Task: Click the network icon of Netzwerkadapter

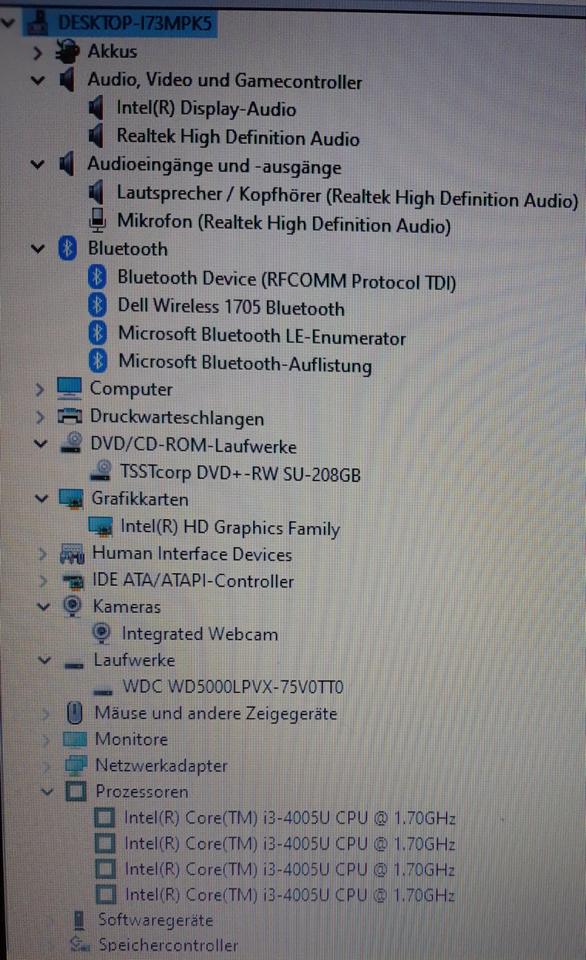Action: 76,765
